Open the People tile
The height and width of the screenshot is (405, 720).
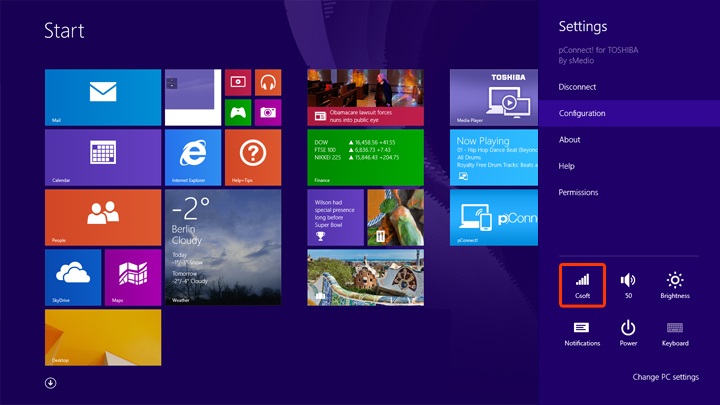(x=103, y=217)
